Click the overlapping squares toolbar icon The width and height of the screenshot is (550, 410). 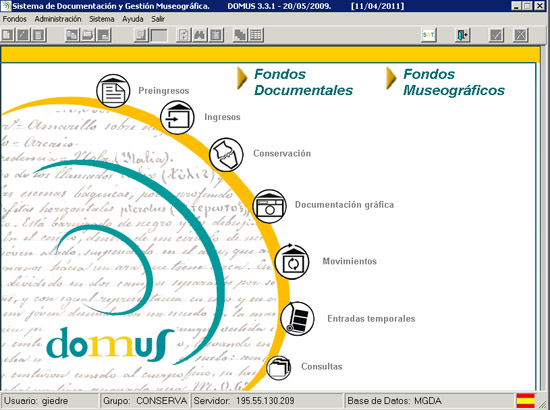click(240, 35)
